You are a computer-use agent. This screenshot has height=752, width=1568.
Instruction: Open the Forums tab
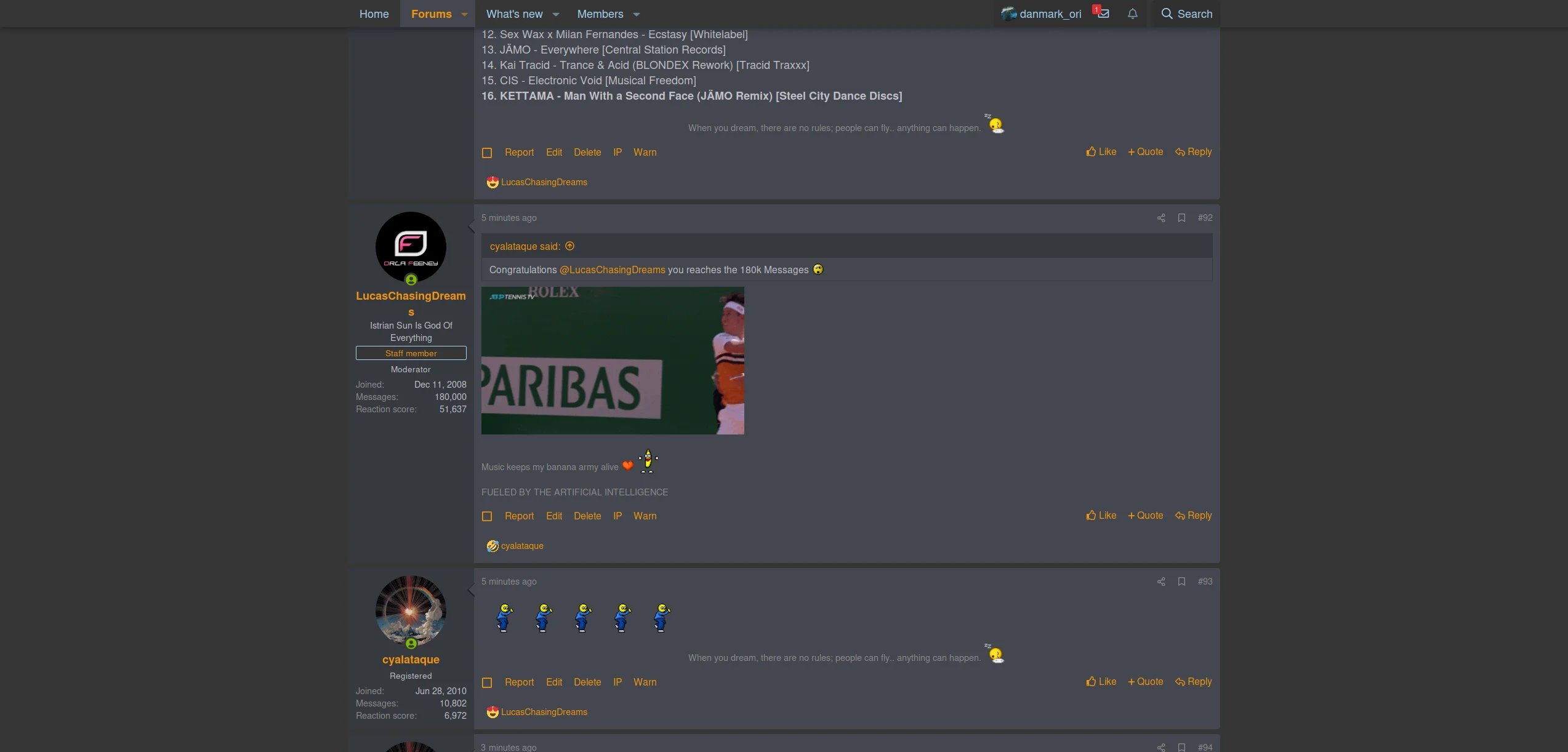coord(431,14)
